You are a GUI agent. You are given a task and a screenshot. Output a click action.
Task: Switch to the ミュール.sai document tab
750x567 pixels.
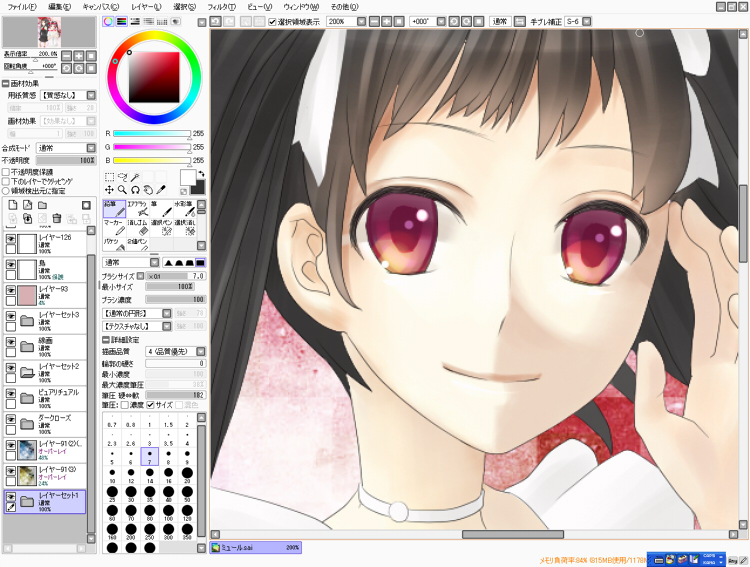pyautogui.click(x=255, y=548)
